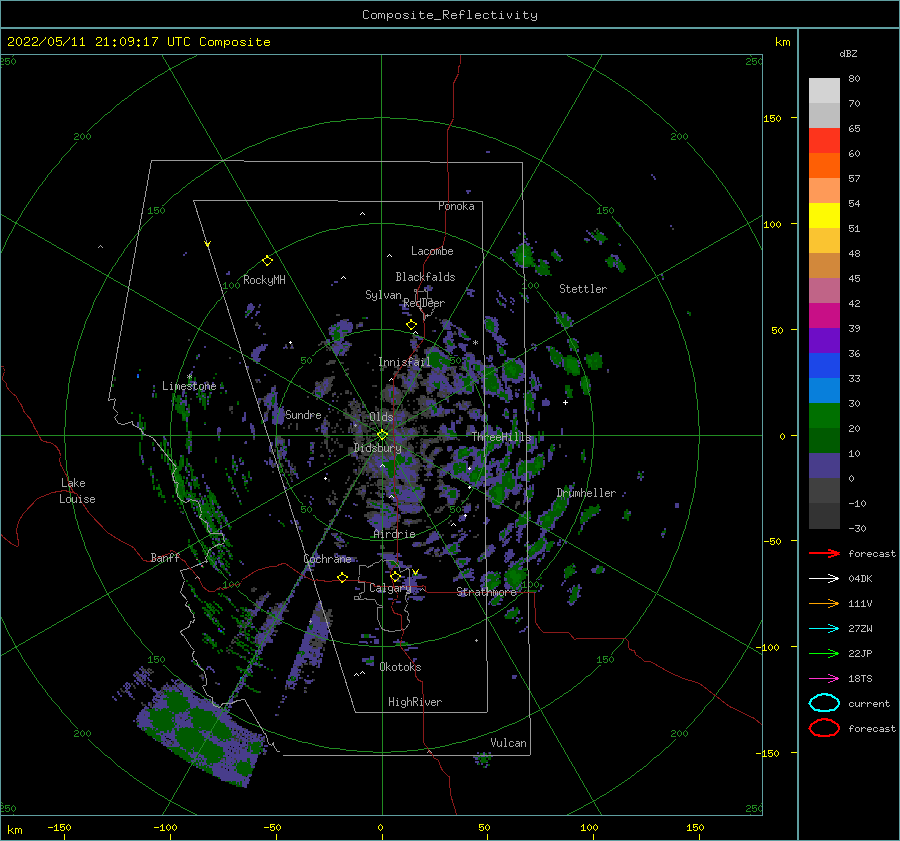Pick the magenta 18TS arrow in legend

point(824,679)
